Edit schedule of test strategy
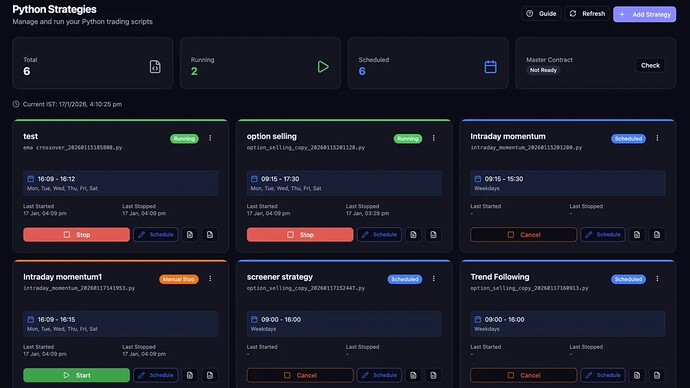 point(156,234)
